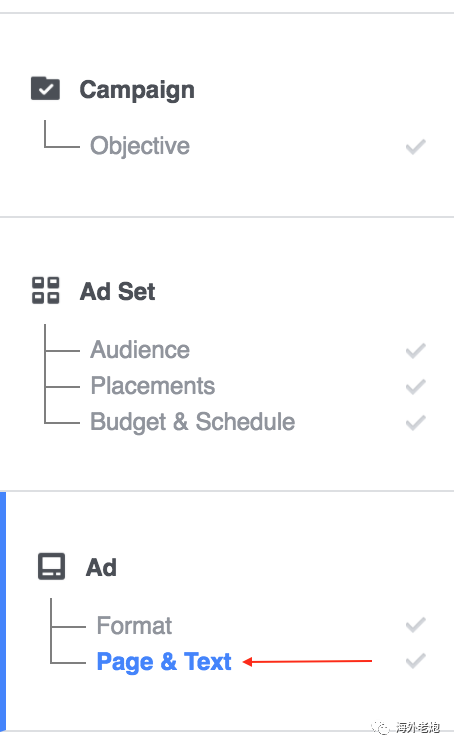Select Placements in Ad Set
Image resolution: width=454 pixels, height=748 pixels.
[153, 386]
